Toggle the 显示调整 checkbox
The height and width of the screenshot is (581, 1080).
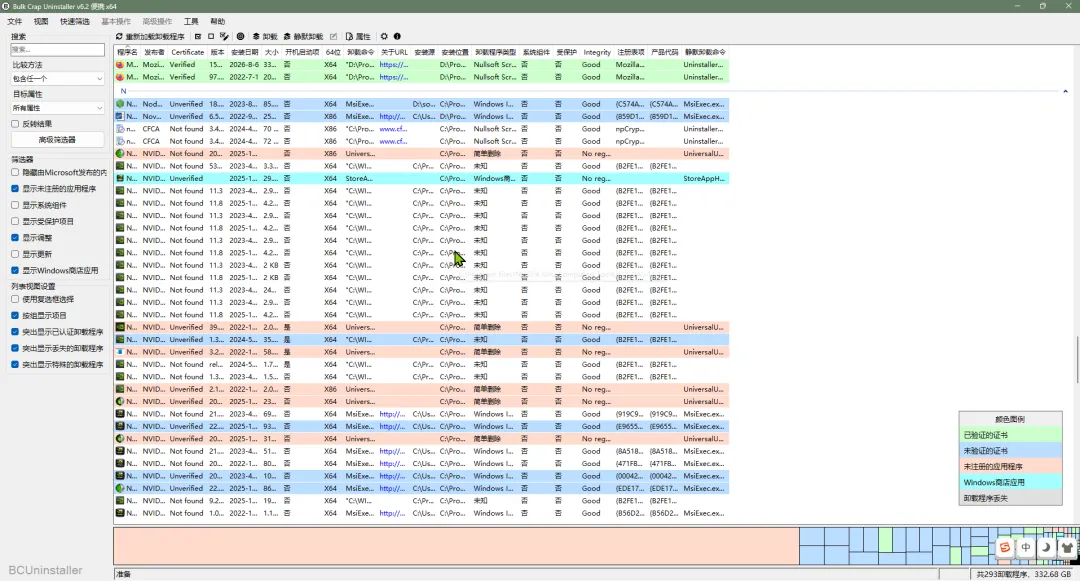(15, 237)
